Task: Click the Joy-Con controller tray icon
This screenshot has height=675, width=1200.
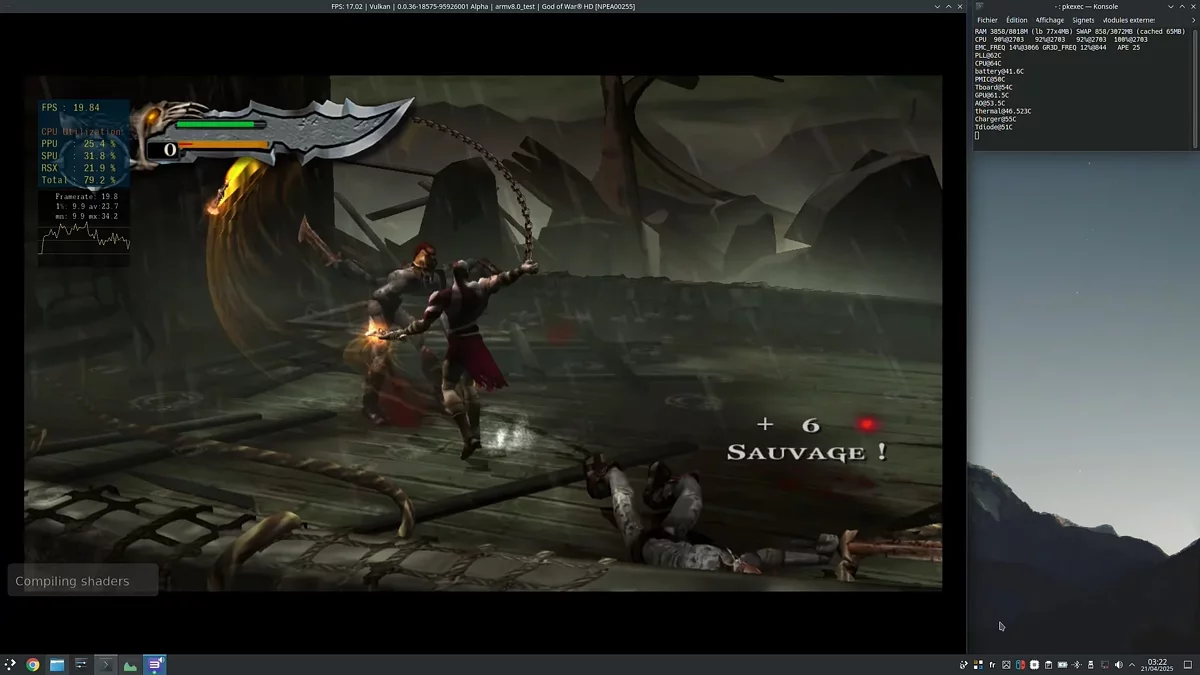Action: pos(1020,665)
